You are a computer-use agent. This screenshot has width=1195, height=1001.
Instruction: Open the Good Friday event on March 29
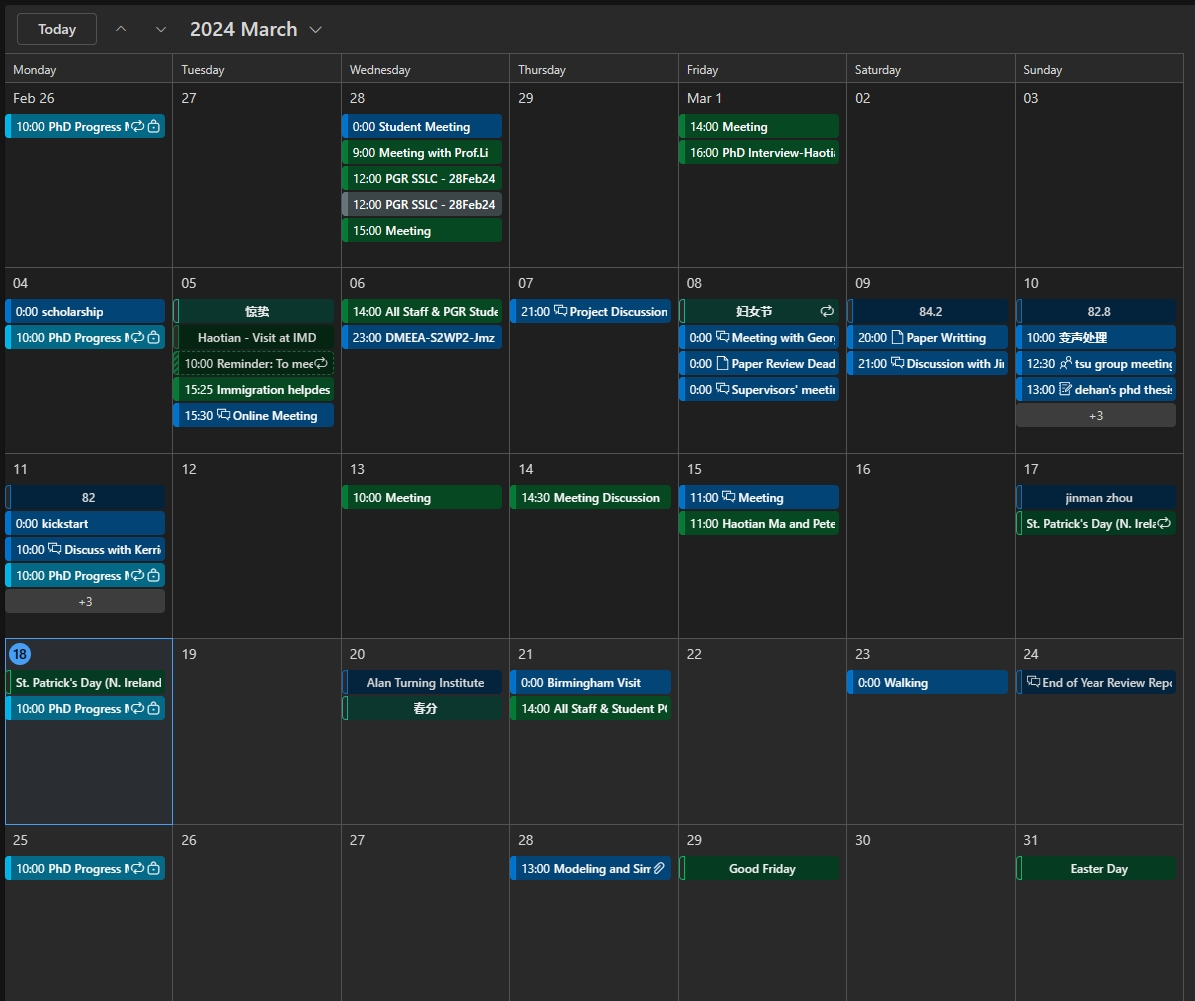click(762, 869)
